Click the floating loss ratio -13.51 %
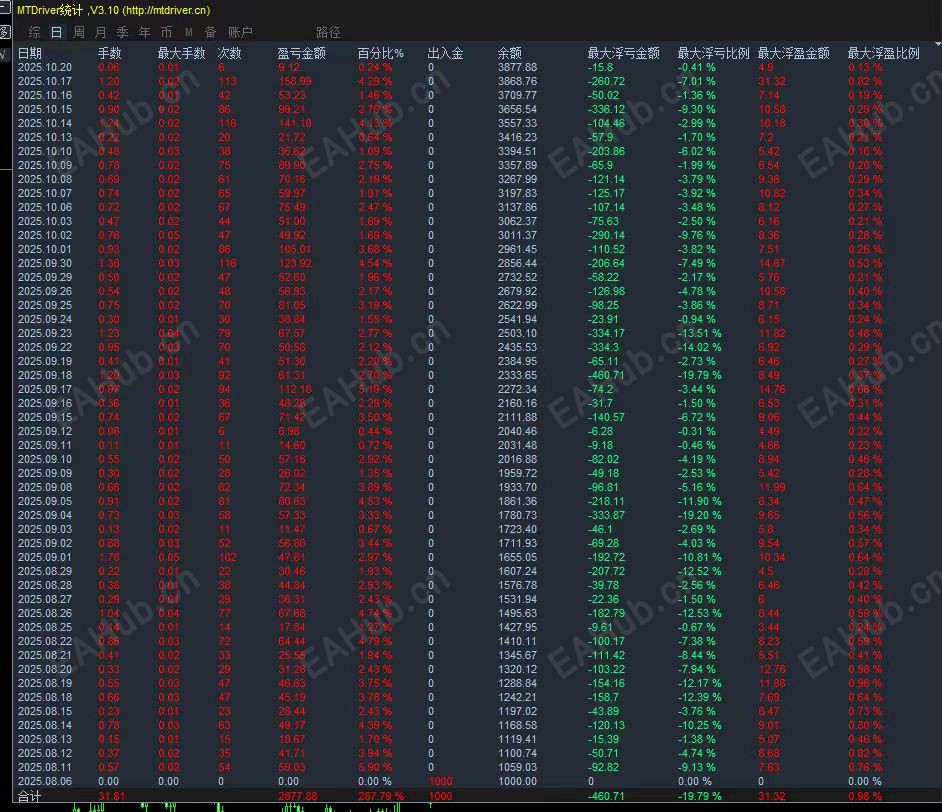942x812 pixels. pyautogui.click(x=699, y=333)
